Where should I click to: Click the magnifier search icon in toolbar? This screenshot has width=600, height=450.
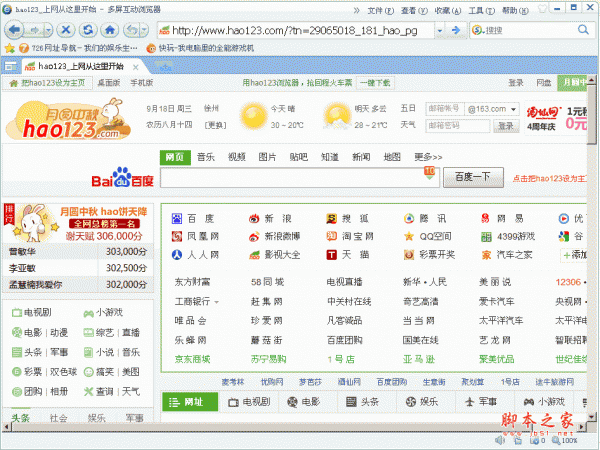pyautogui.click(x=583, y=29)
